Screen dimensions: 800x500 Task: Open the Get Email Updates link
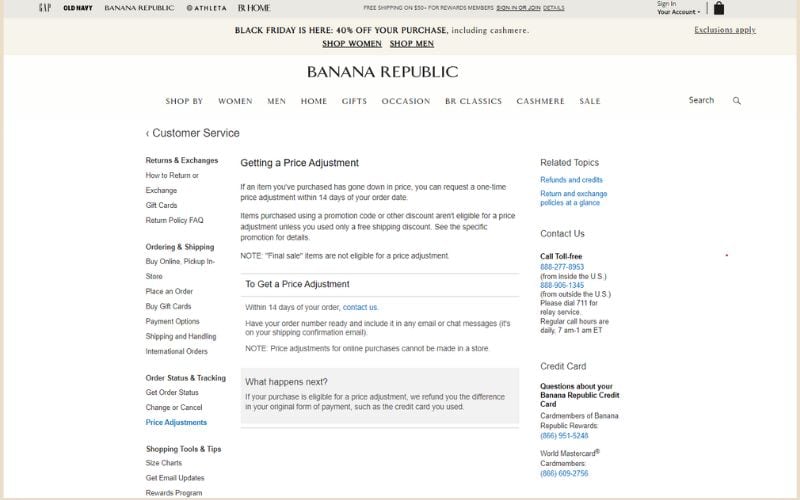pos(175,478)
